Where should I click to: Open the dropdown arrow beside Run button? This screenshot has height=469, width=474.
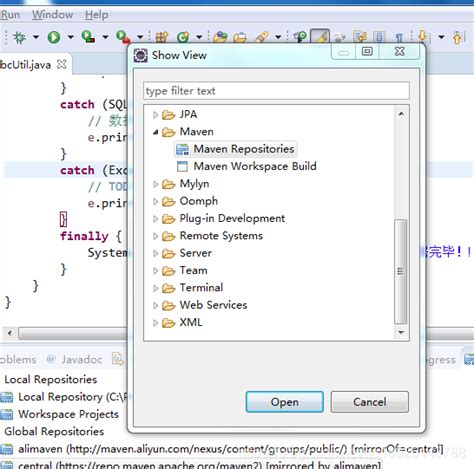point(71,37)
